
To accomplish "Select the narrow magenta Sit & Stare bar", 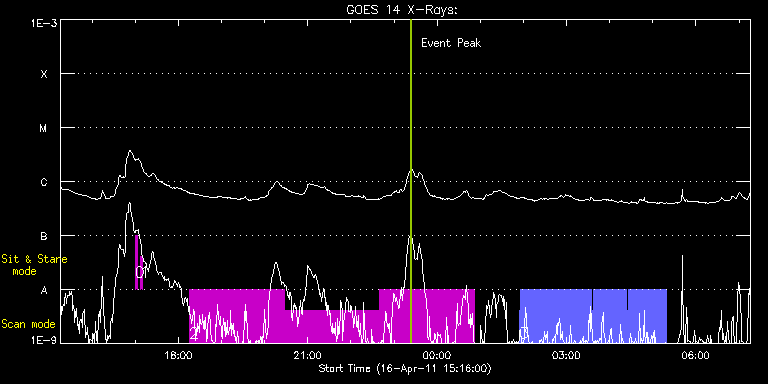I will coord(139,262).
